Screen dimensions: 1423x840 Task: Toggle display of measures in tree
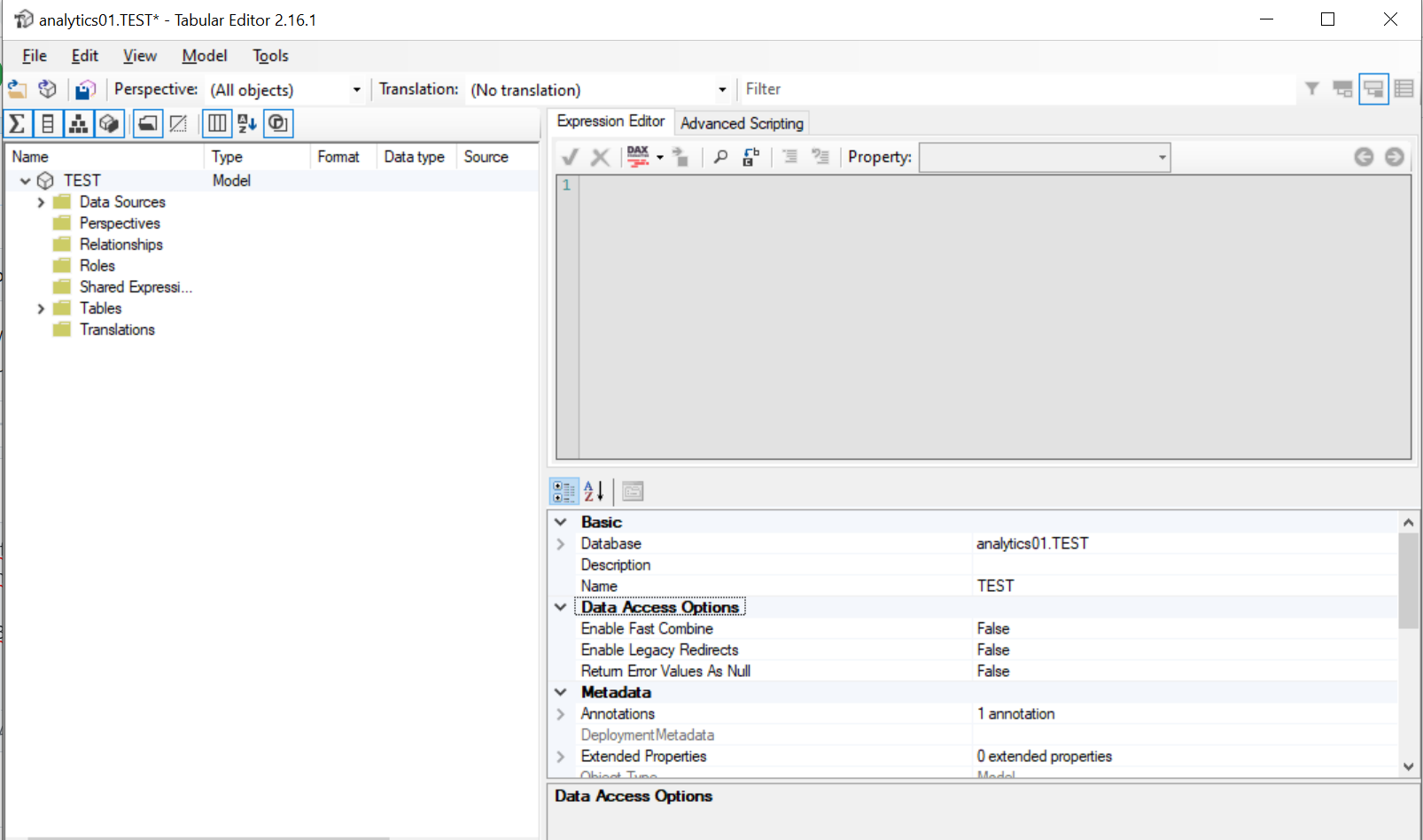click(18, 123)
